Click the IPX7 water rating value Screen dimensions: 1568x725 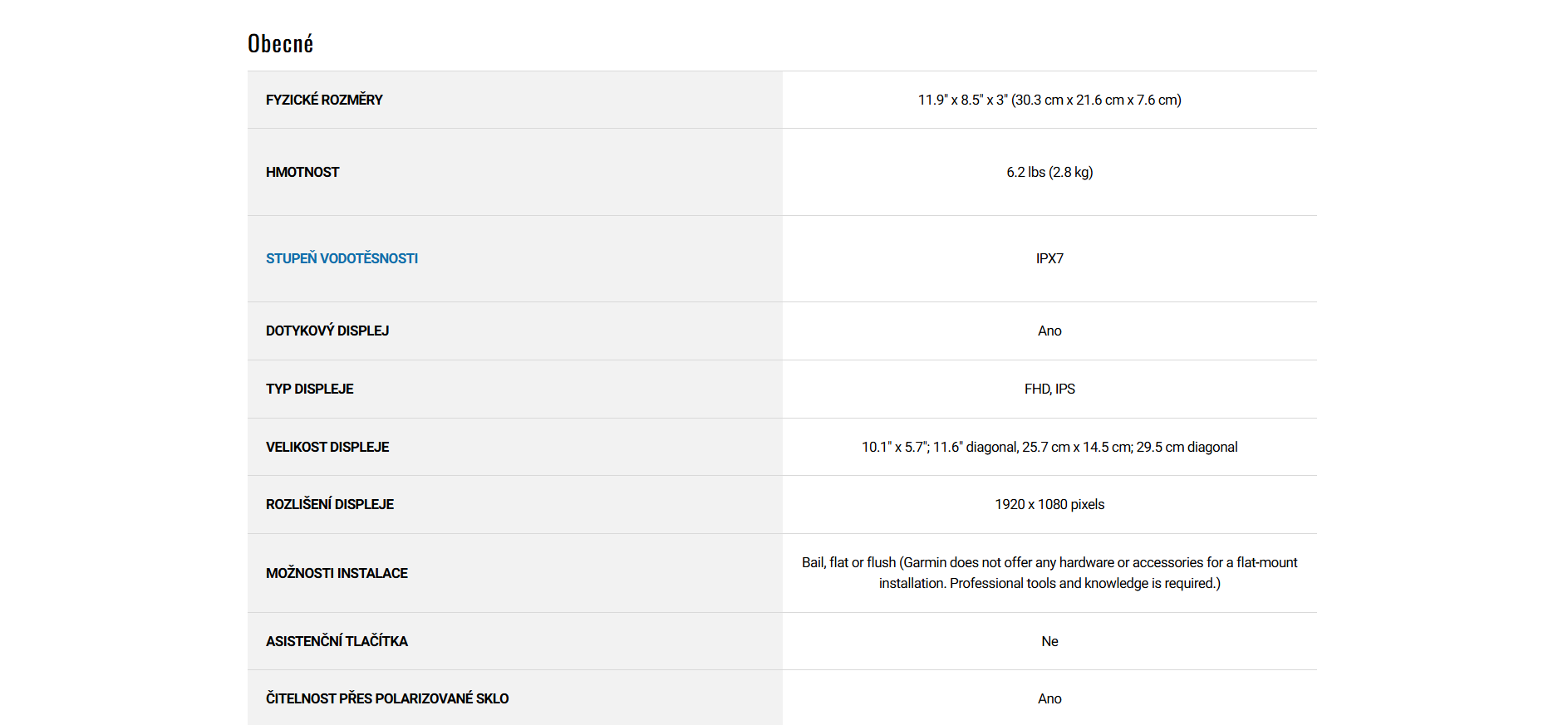click(x=1049, y=258)
